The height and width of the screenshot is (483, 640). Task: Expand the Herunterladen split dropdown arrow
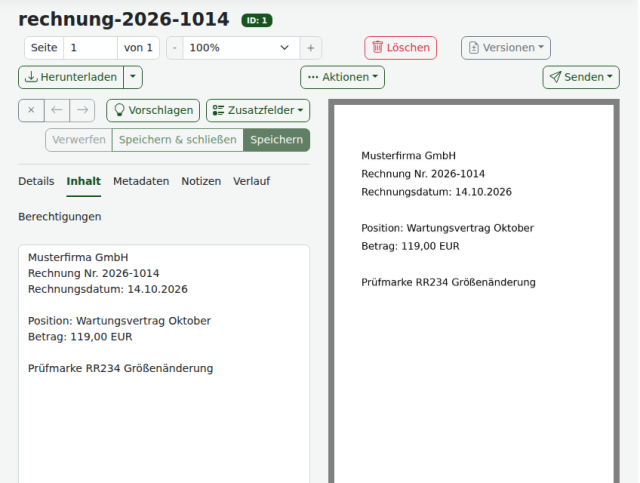click(133, 77)
